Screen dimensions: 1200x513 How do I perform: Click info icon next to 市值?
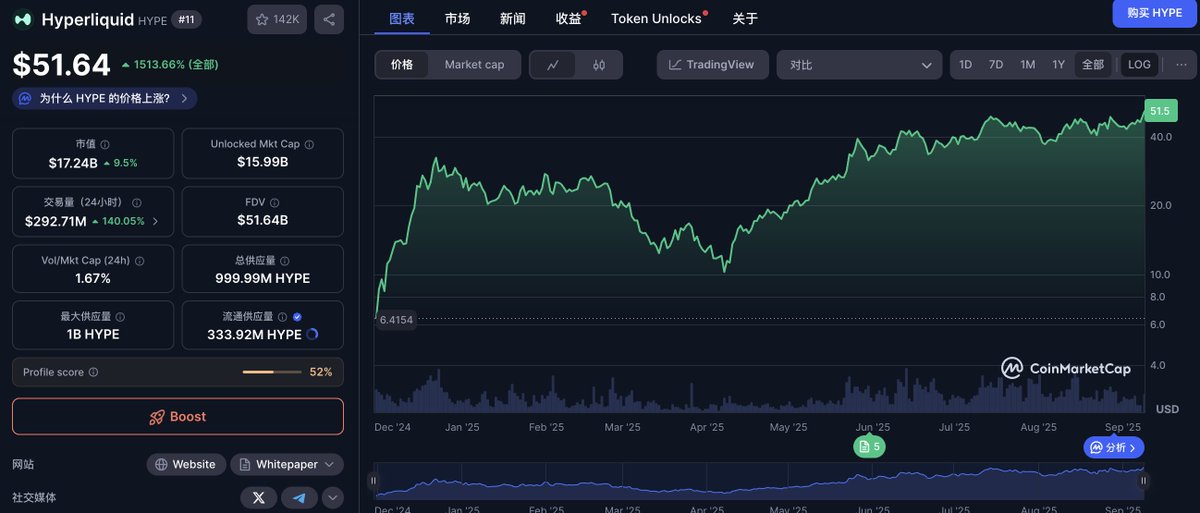click(105, 144)
